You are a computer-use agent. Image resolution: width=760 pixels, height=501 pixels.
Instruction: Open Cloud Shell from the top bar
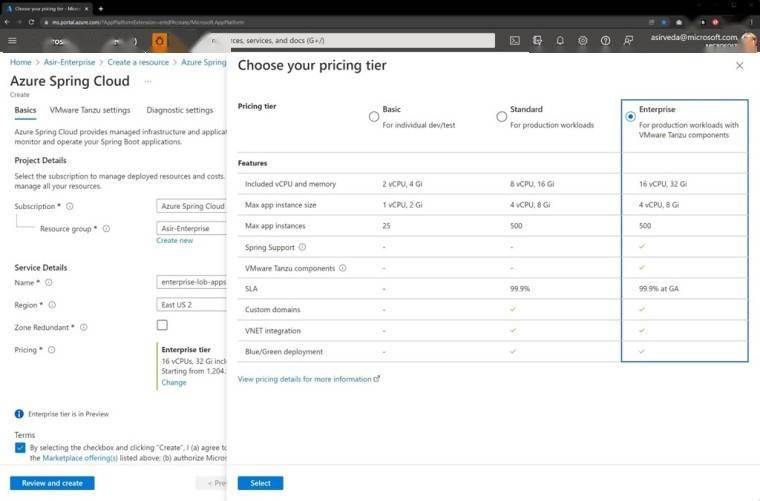pyautogui.click(x=515, y=41)
